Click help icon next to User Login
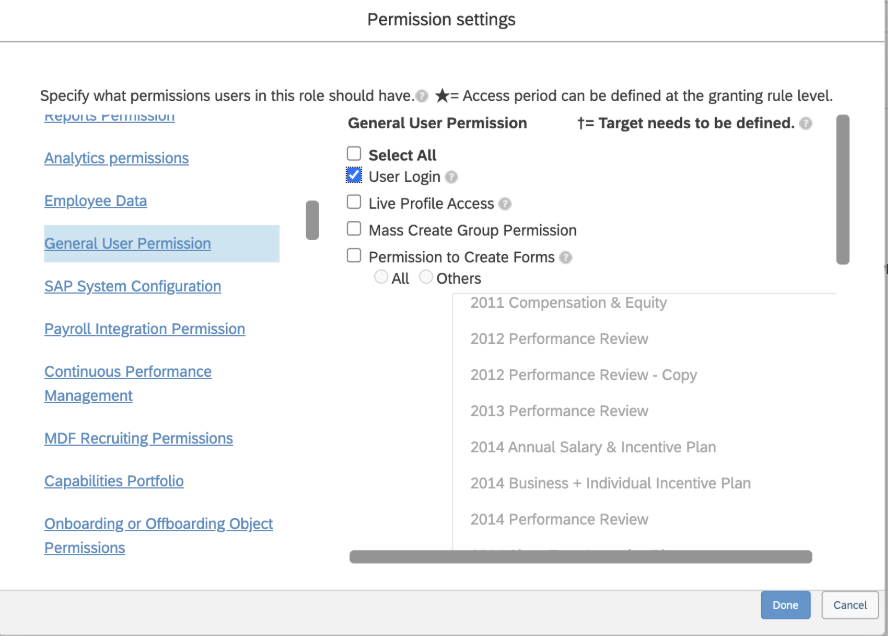888x636 pixels. [x=452, y=177]
